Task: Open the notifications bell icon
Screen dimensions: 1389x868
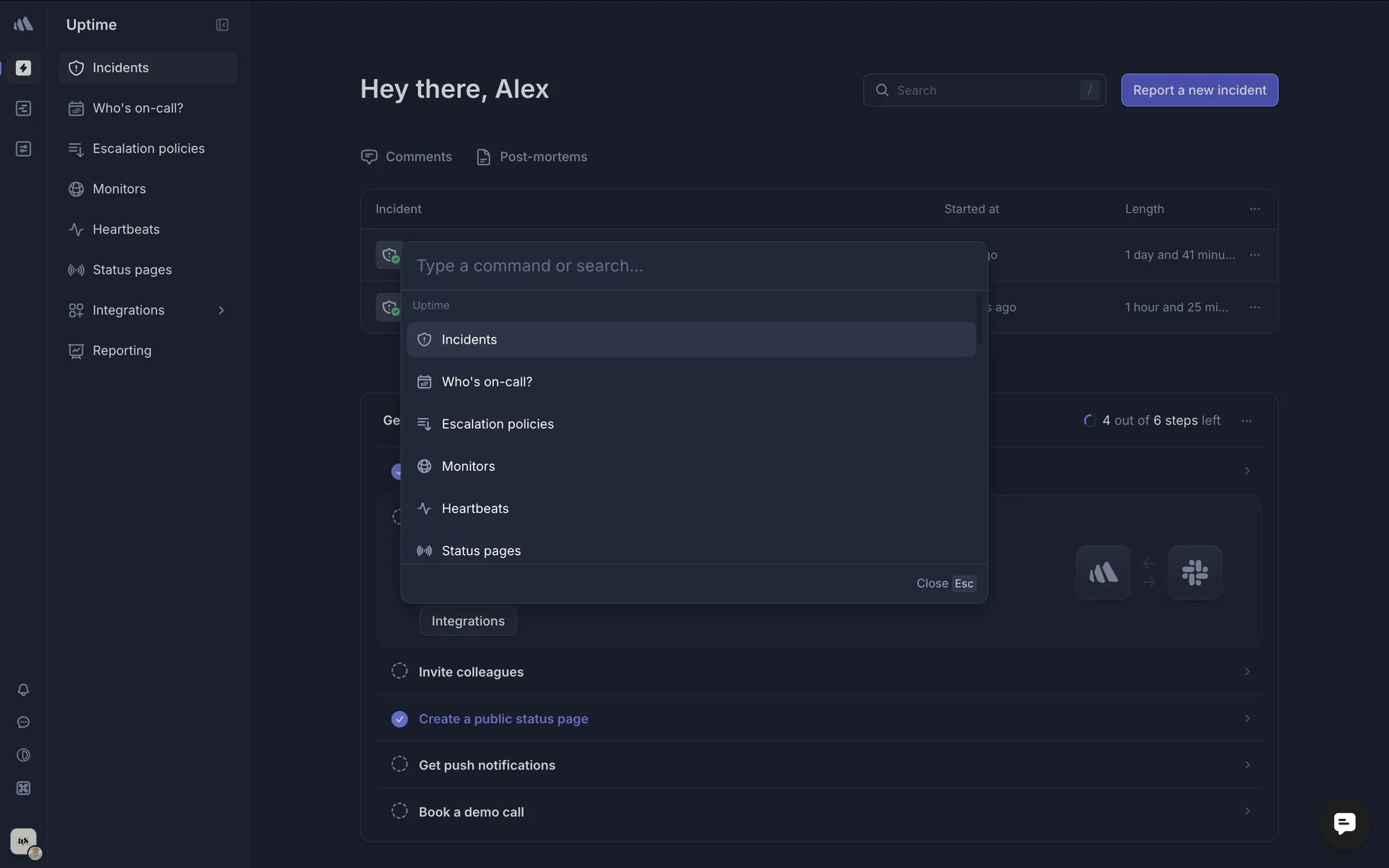Action: 23,689
